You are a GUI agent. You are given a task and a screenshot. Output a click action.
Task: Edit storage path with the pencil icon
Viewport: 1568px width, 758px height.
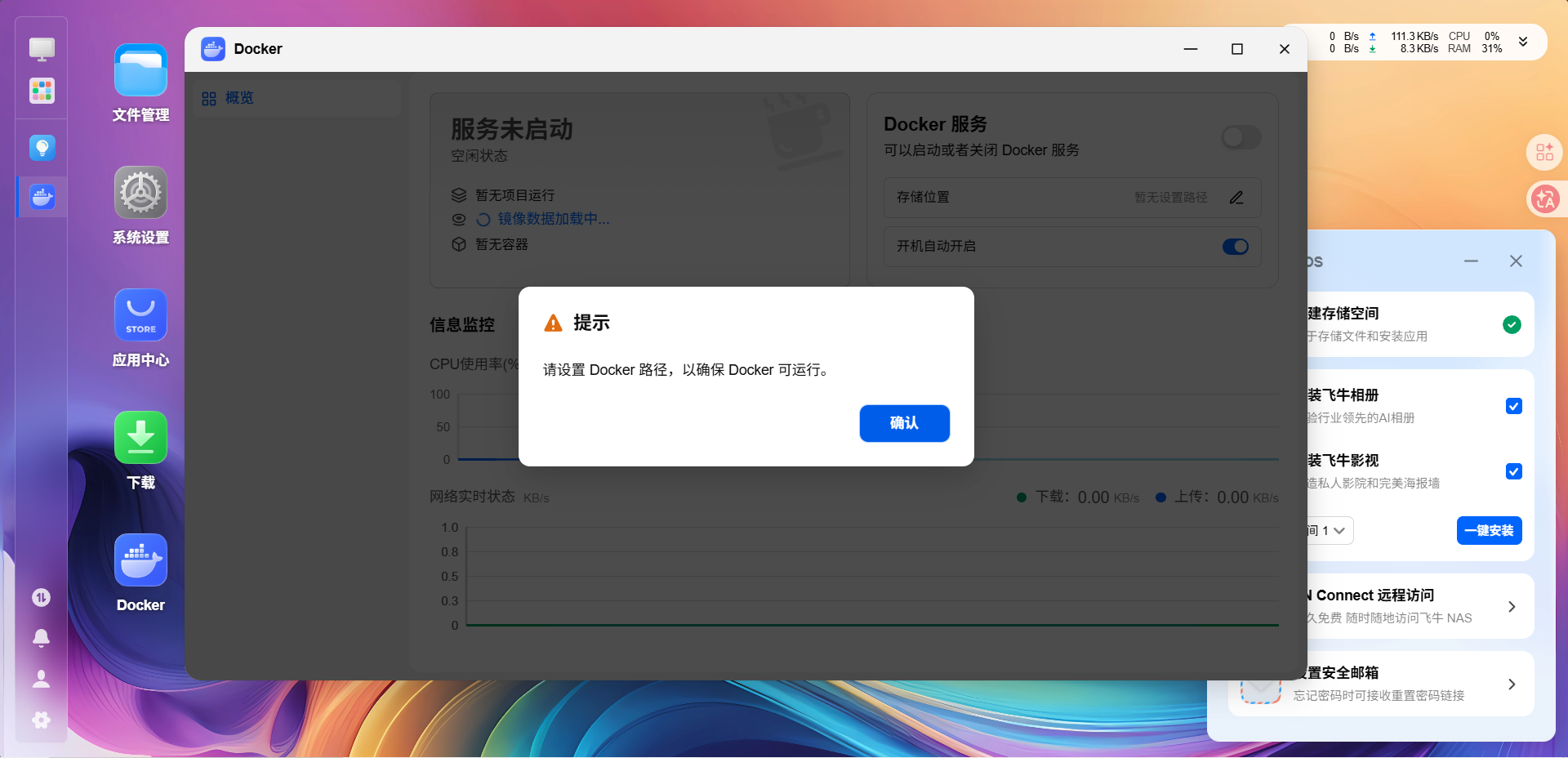click(1236, 198)
